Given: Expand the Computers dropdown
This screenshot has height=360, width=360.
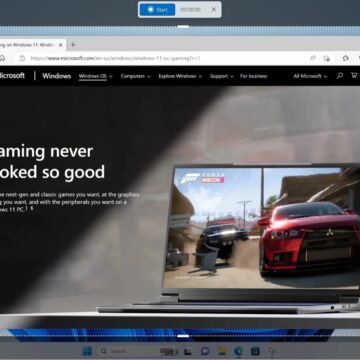Looking at the screenshot, I should click(135, 76).
